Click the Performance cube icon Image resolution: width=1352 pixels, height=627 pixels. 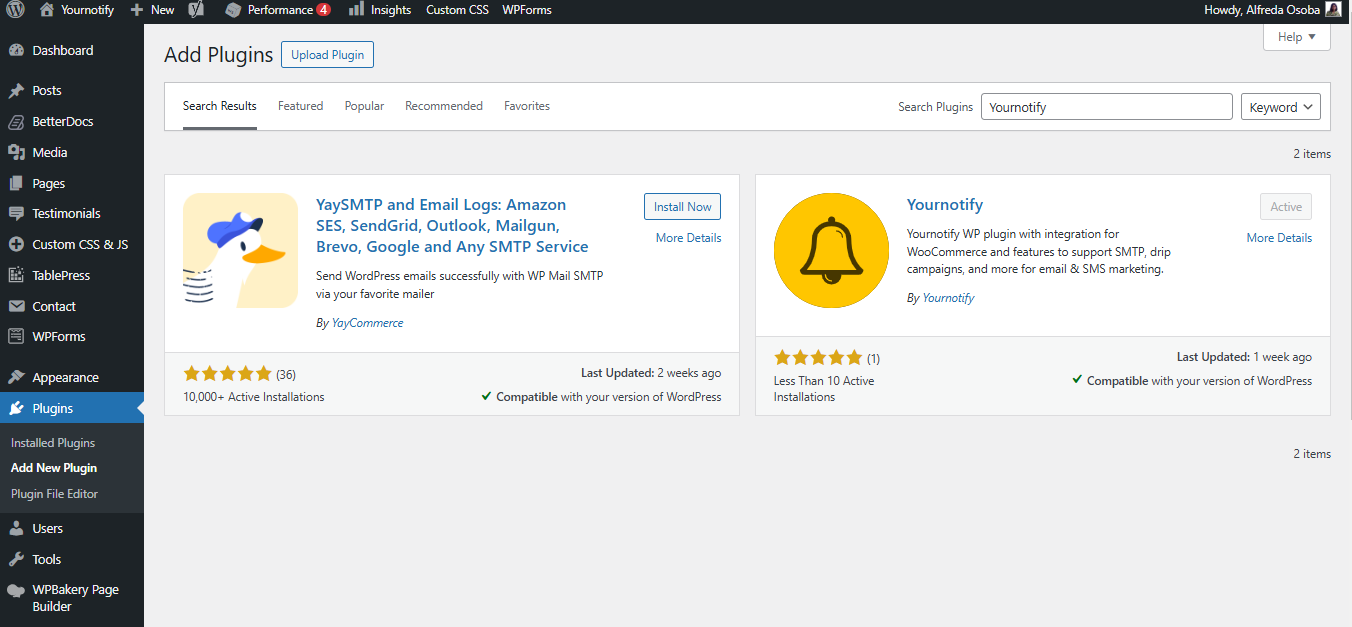click(233, 10)
